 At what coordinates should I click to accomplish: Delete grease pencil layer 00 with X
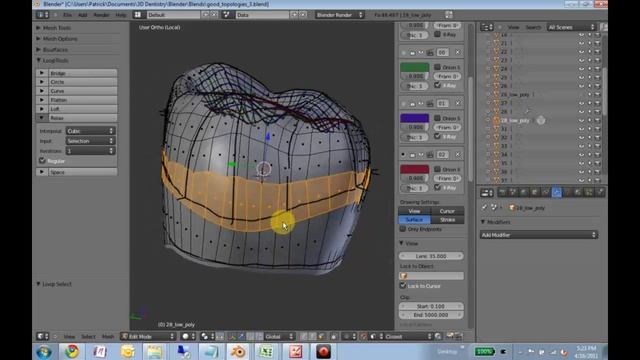point(458,52)
